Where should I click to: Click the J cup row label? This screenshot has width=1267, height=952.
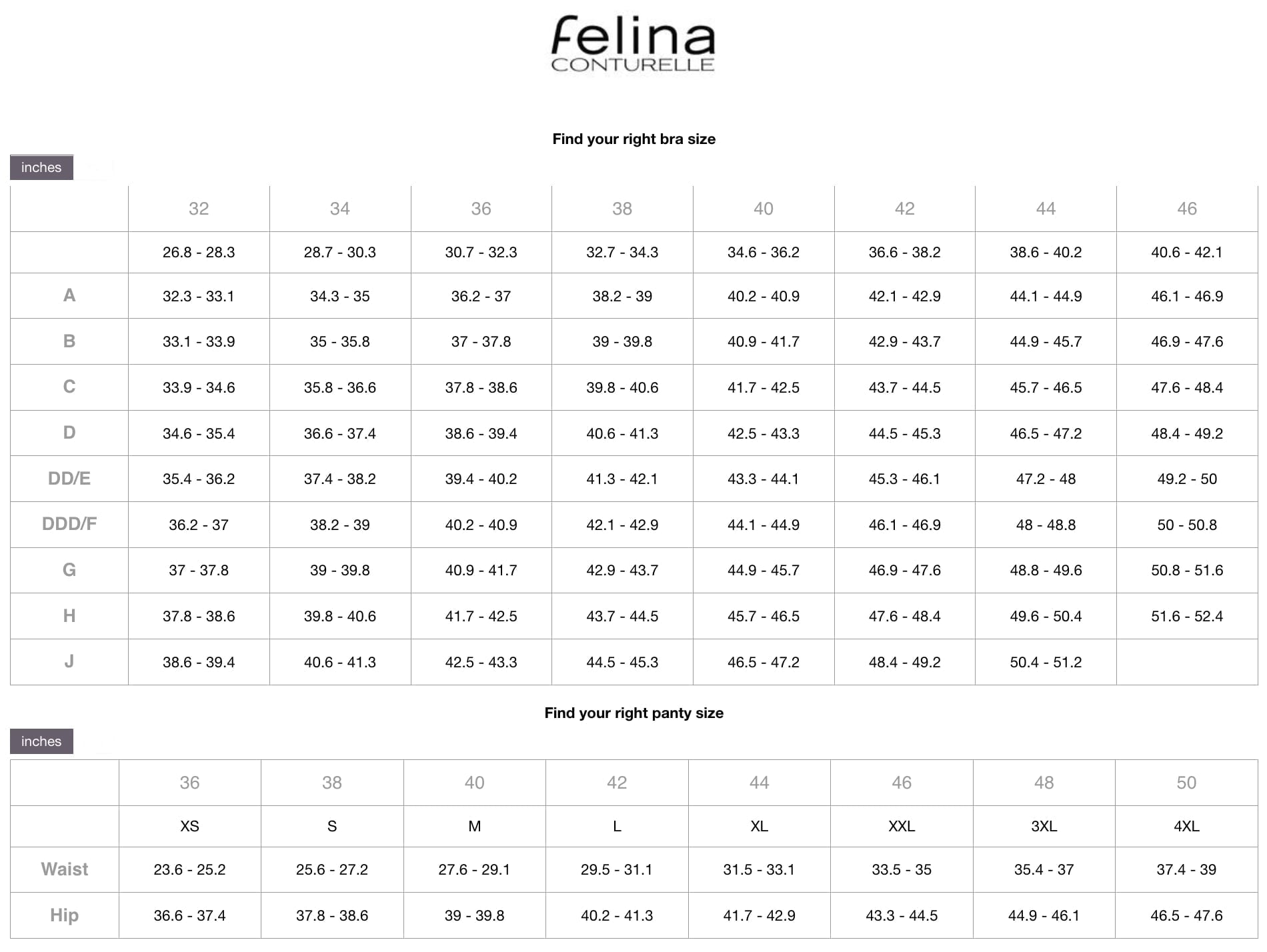click(69, 661)
